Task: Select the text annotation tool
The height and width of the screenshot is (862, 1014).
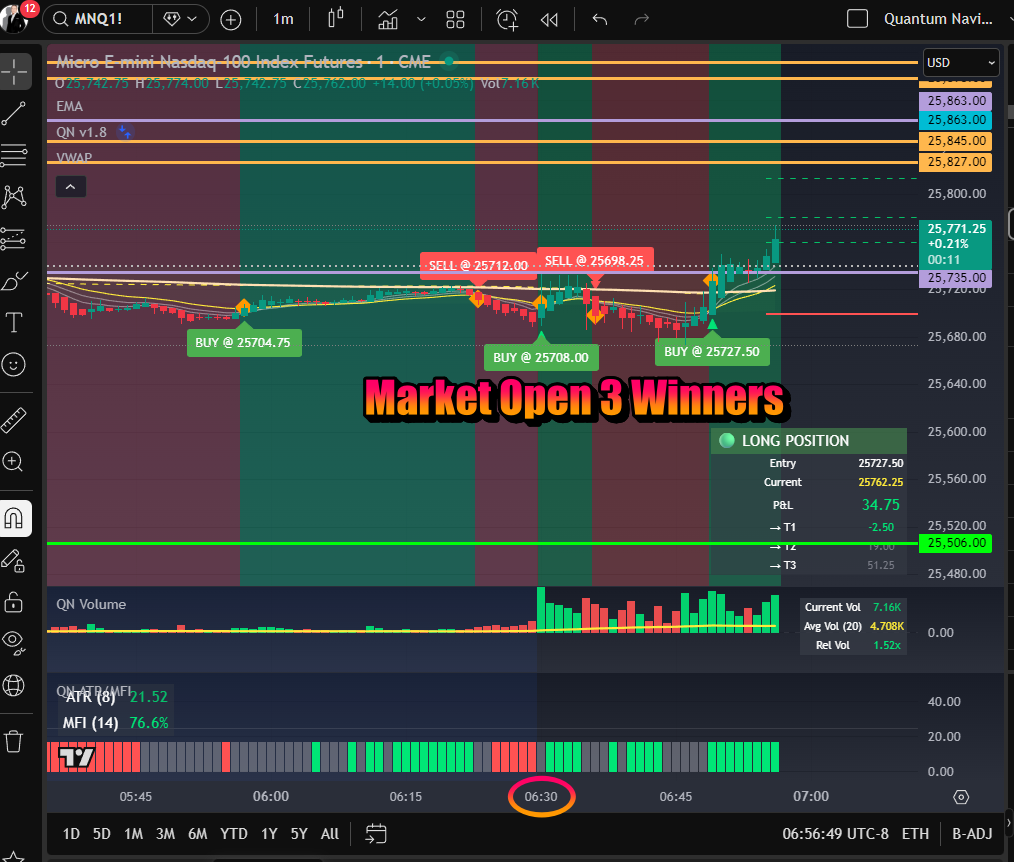Action: click(x=15, y=322)
